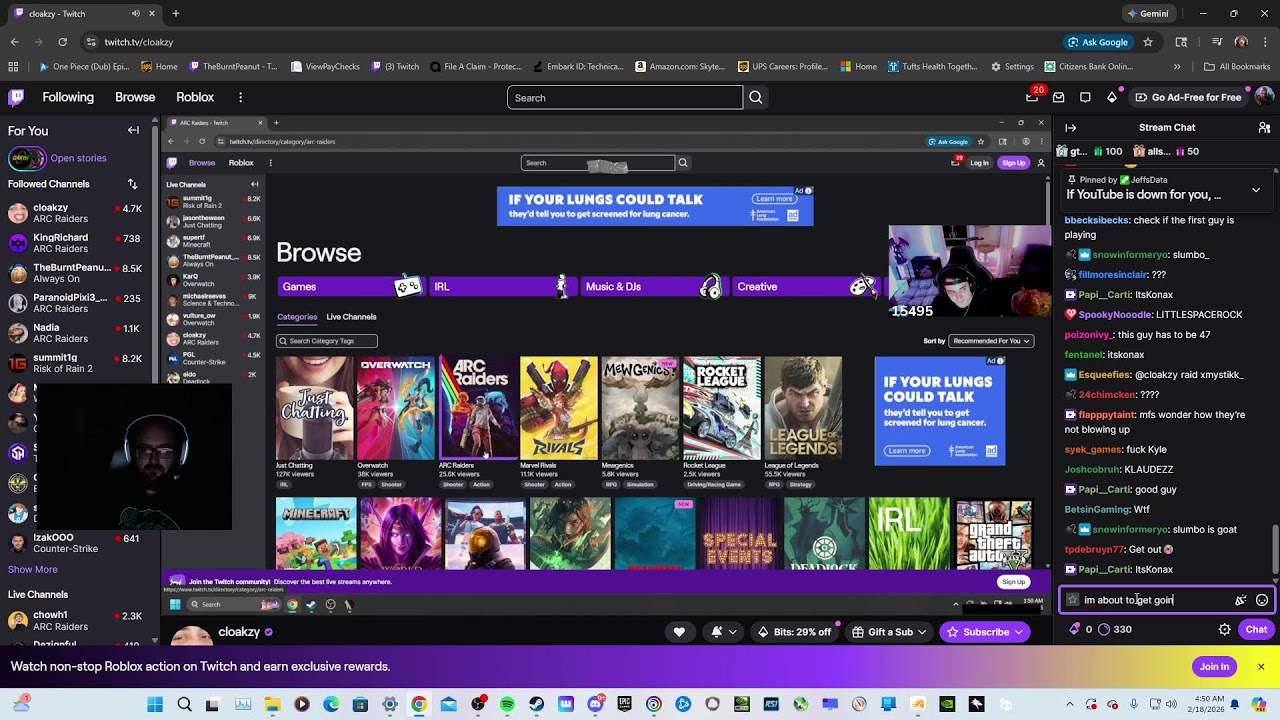Open the emote picker in chat

(1262, 600)
